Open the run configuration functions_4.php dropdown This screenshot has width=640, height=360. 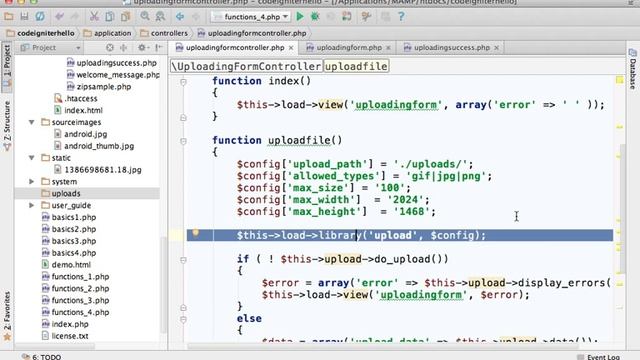pyautogui.click(x=251, y=17)
